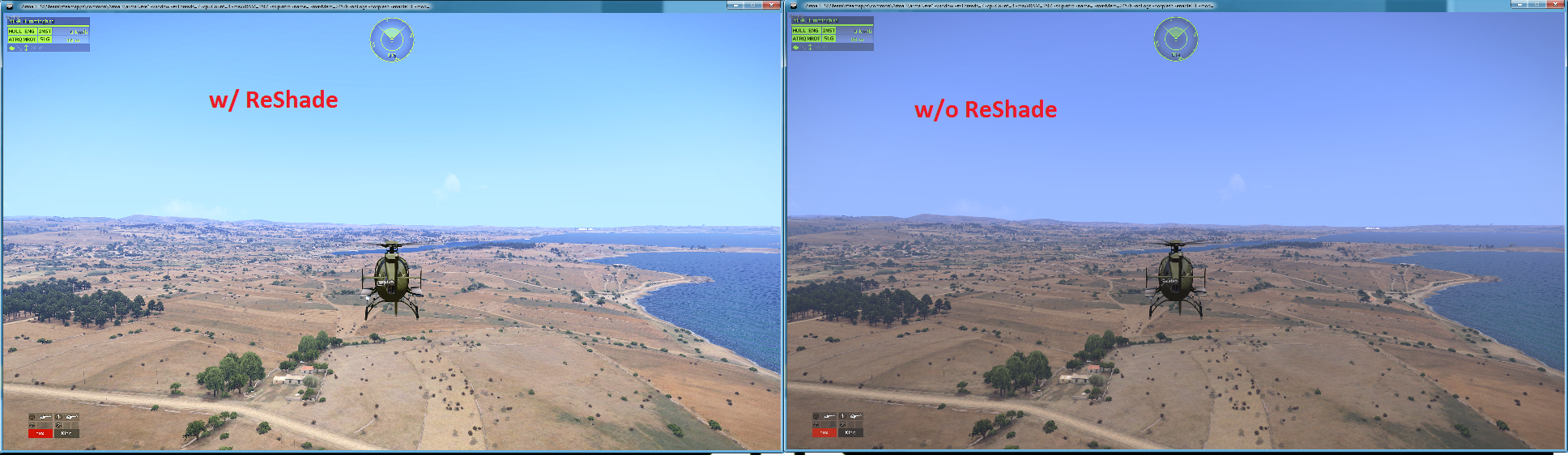Click the SLG indicator in left window
The width and height of the screenshot is (1568, 455).
click(x=45, y=39)
